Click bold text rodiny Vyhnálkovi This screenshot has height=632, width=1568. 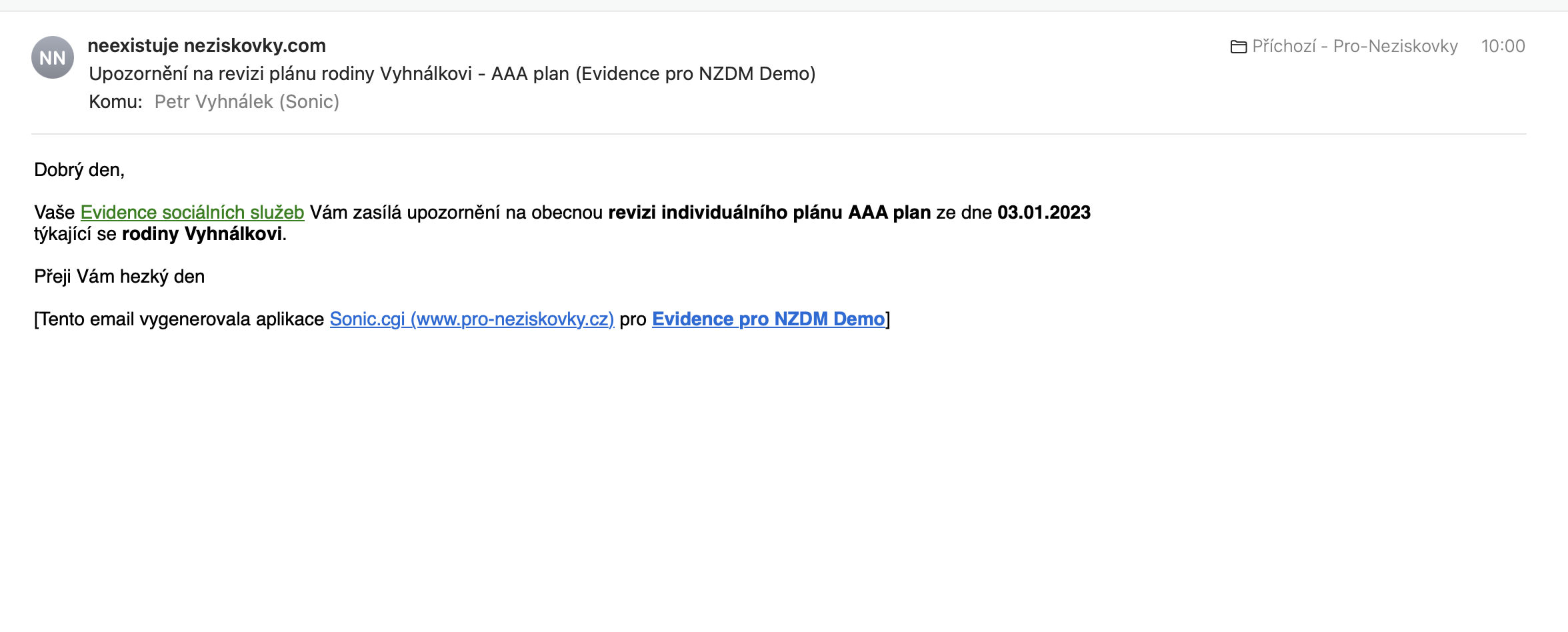pyautogui.click(x=201, y=233)
